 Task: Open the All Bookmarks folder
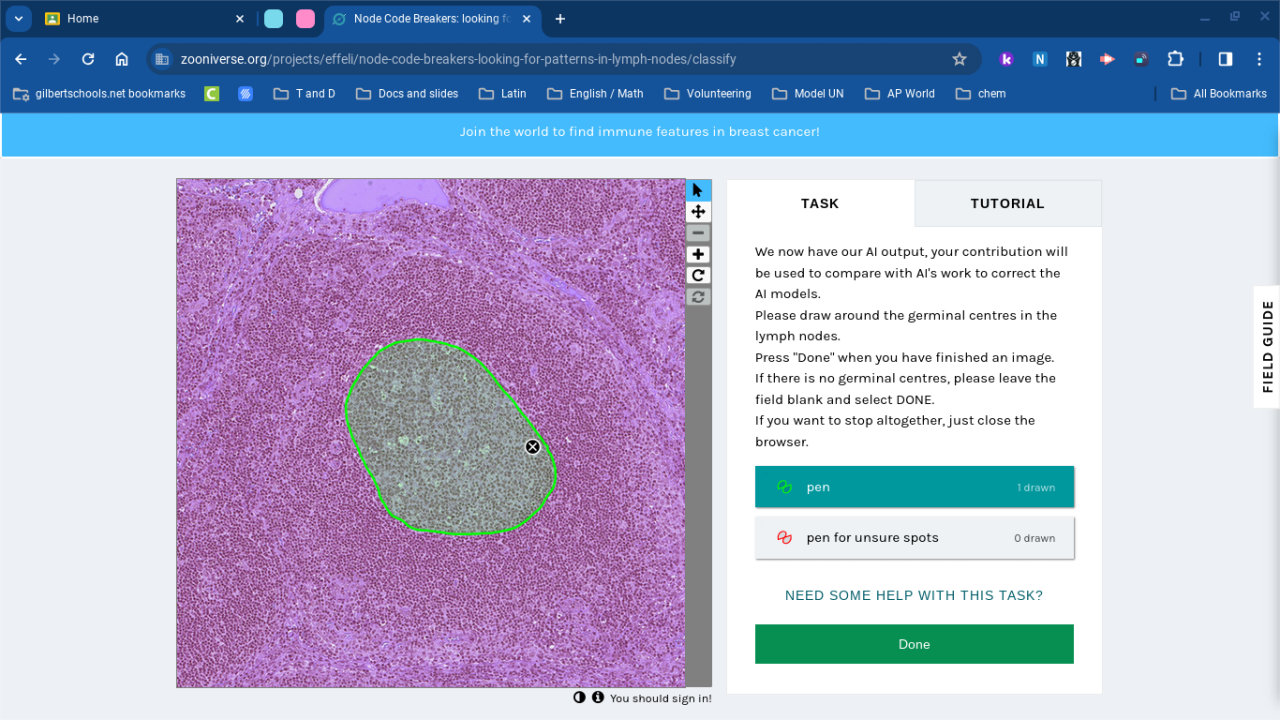pos(1218,94)
